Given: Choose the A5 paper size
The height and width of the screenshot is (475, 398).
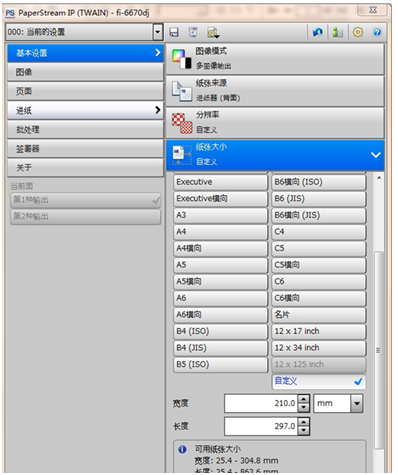Looking at the screenshot, I should coord(220,265).
